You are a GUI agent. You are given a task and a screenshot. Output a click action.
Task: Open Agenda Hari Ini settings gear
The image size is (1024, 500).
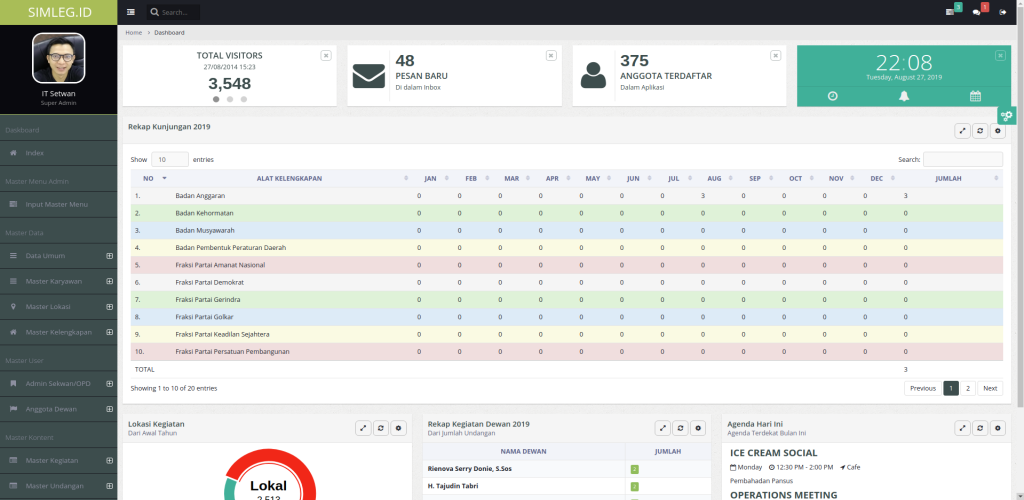click(997, 428)
